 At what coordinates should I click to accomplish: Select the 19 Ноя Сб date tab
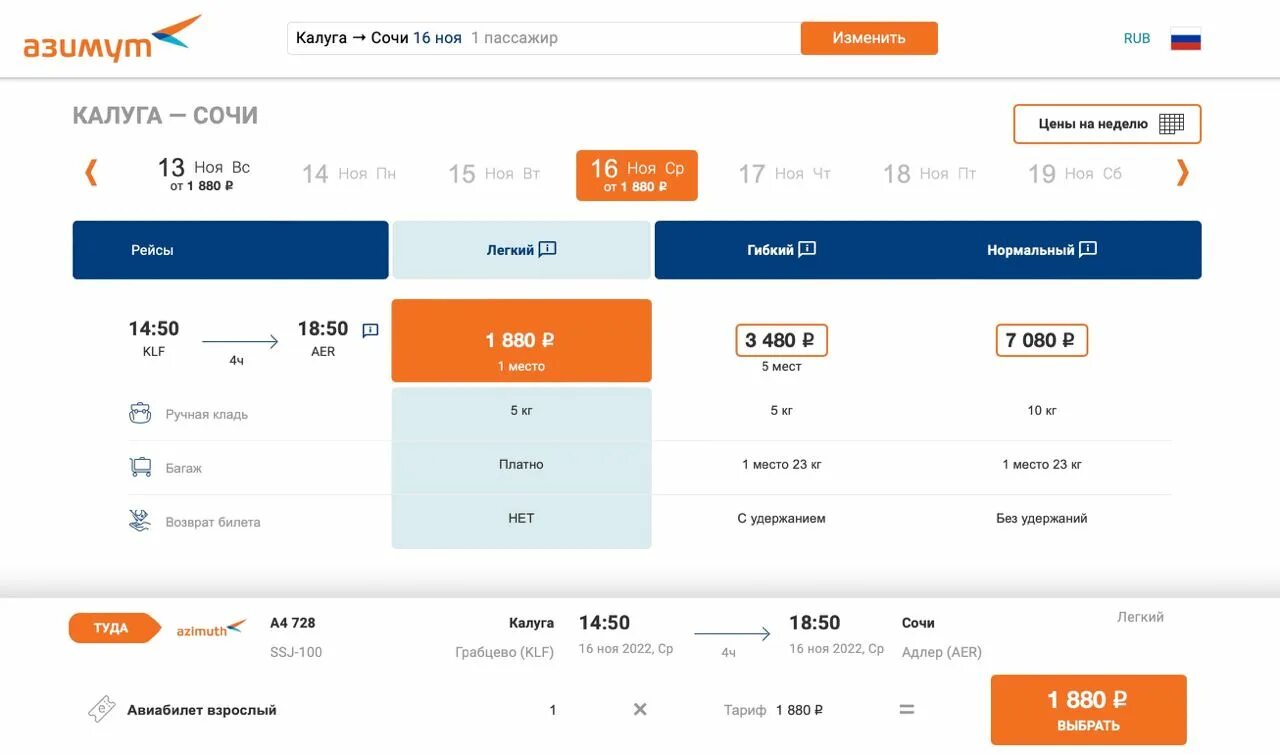click(1075, 174)
